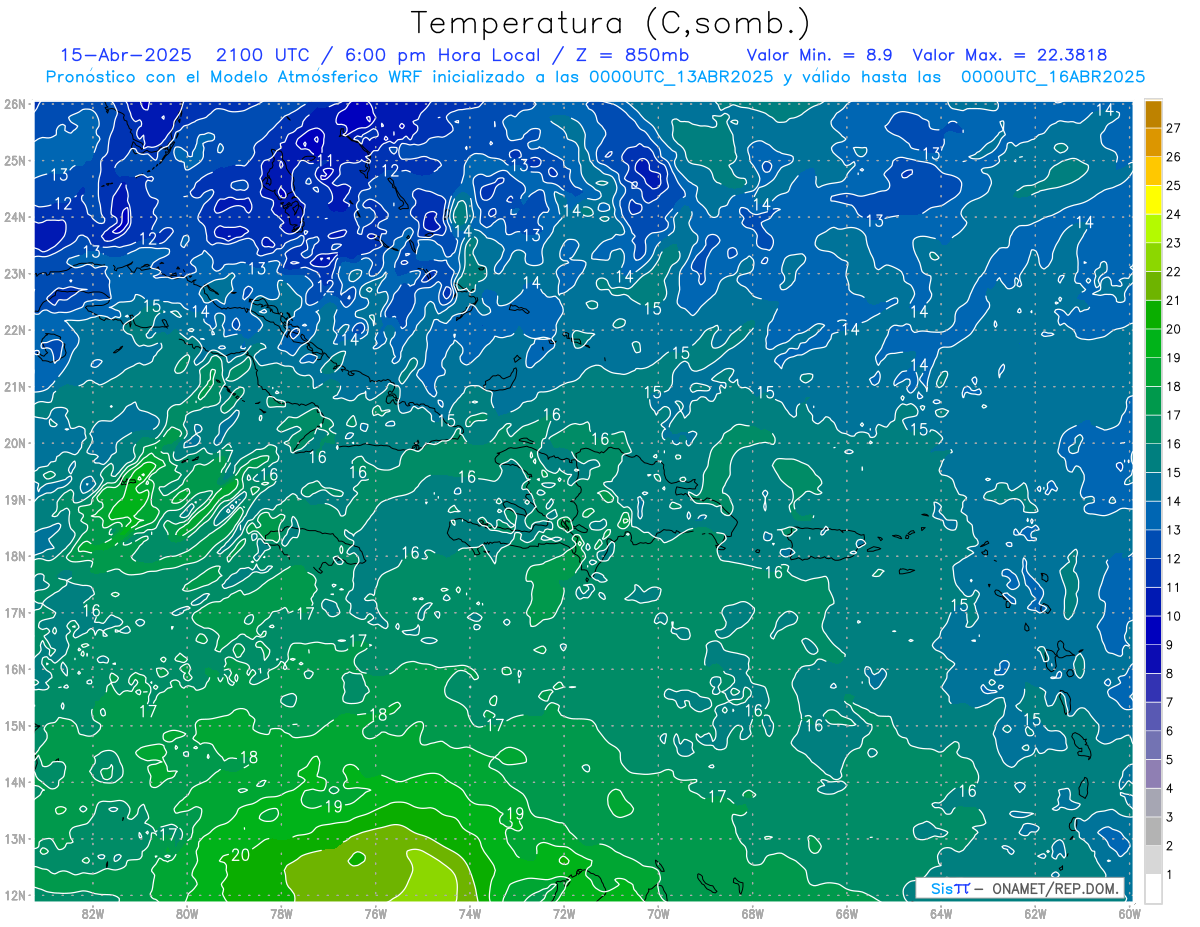This screenshot has height=927, width=1200.
Task: Click the 0000UTC_13ABR2025 initialization time
Action: tap(681, 77)
